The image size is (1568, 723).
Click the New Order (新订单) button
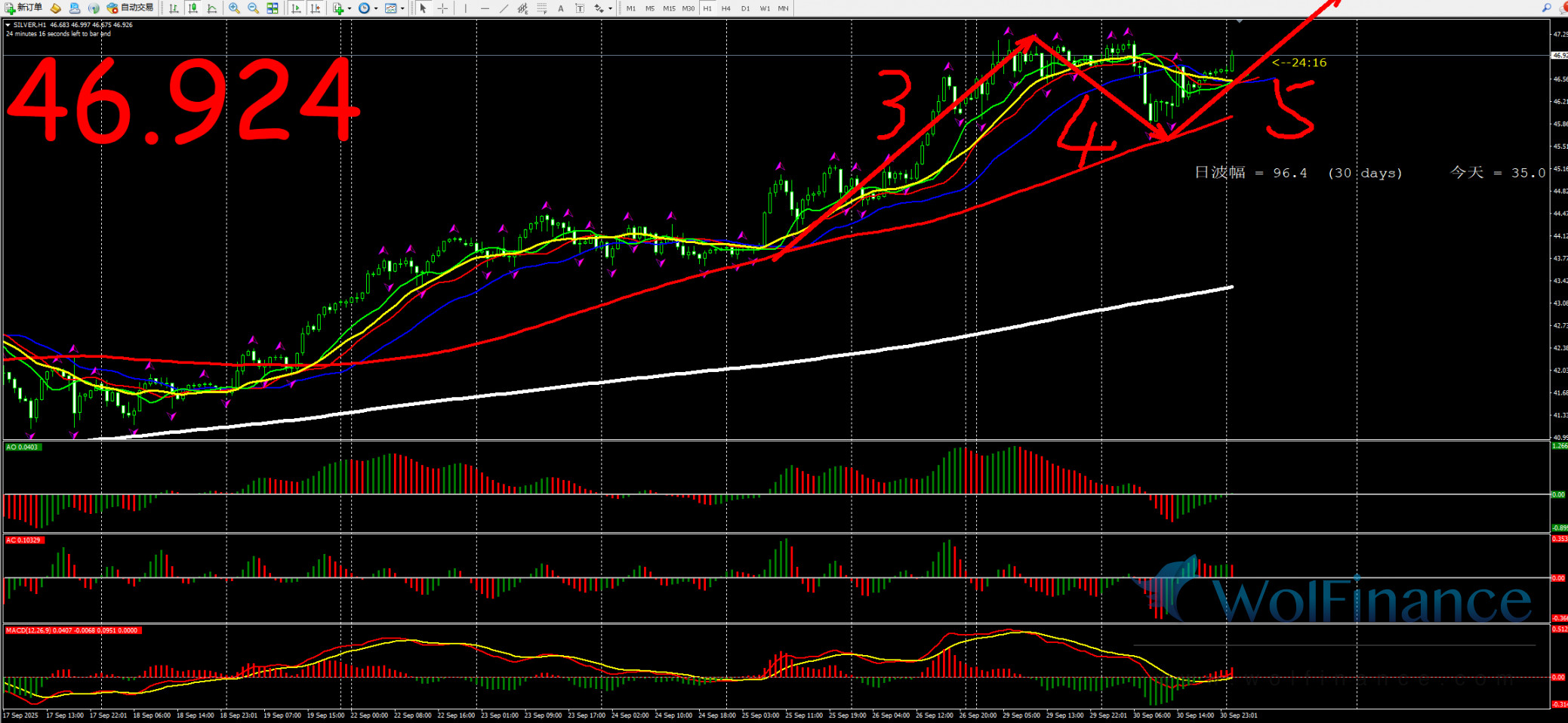pos(23,8)
